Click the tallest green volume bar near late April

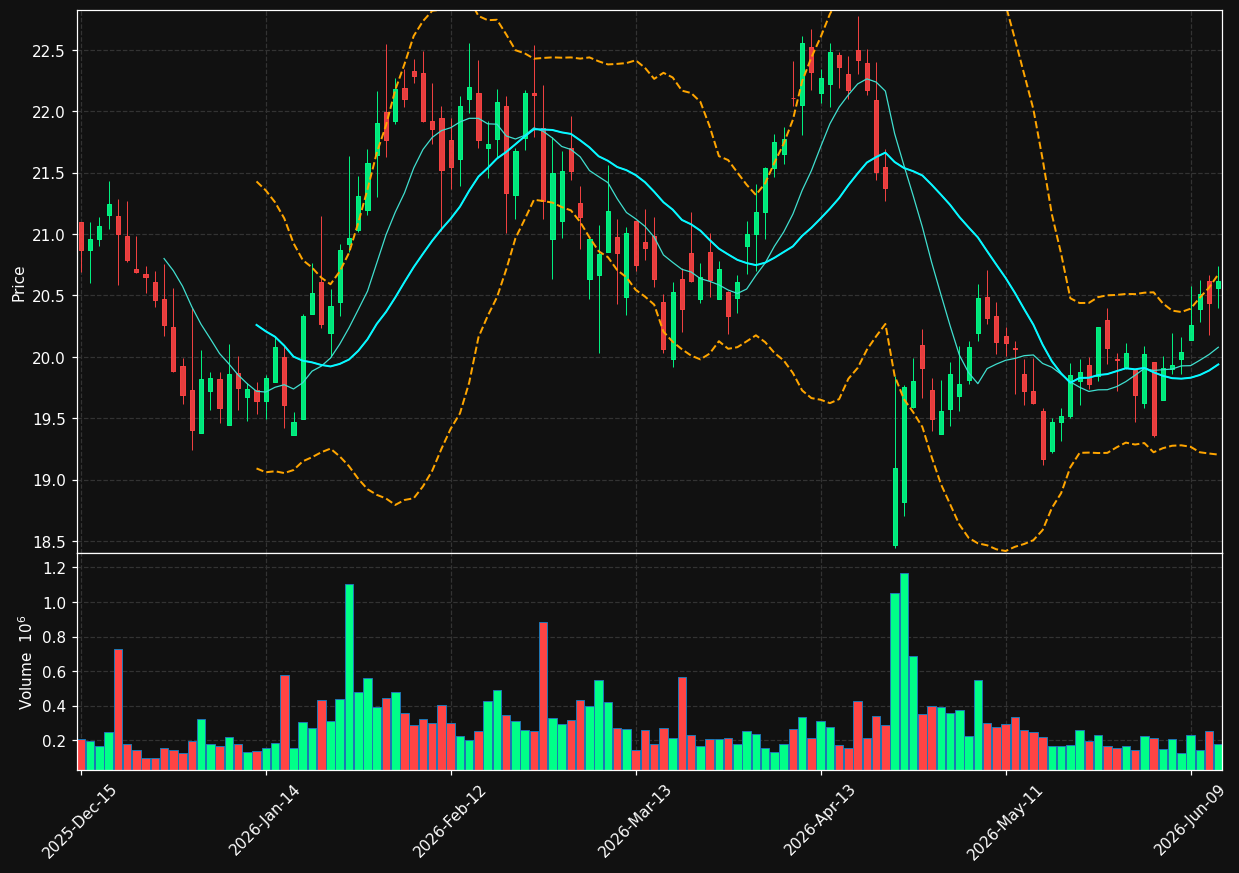(904, 671)
